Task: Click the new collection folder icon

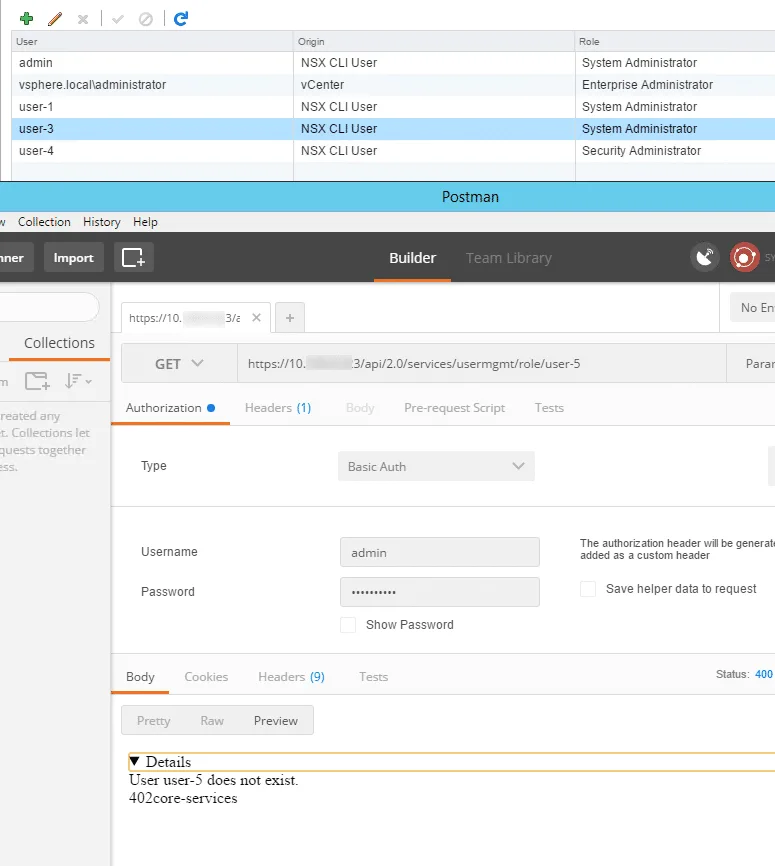Action: pyautogui.click(x=37, y=381)
